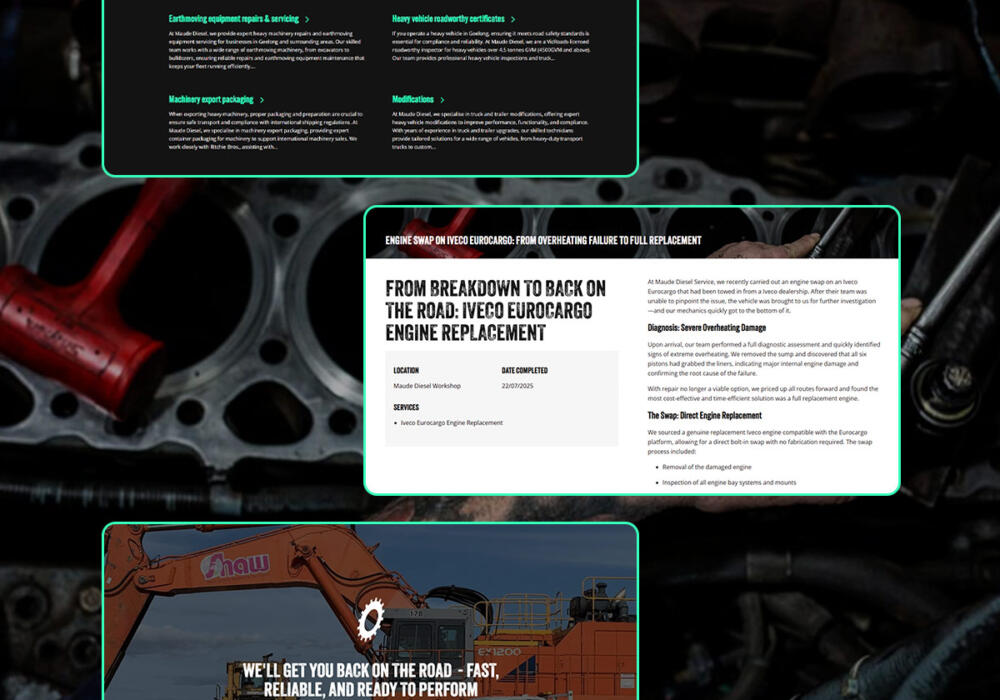This screenshot has width=1000, height=700.
Task: Click the Earthmoving equipment description paragraph
Action: [266, 50]
